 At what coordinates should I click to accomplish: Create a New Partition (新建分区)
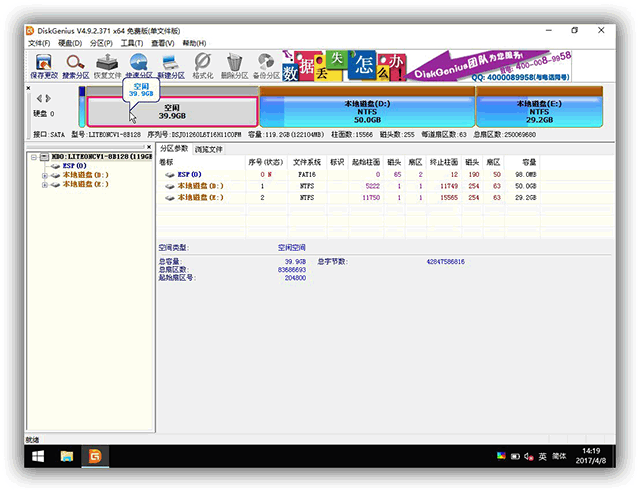point(171,65)
